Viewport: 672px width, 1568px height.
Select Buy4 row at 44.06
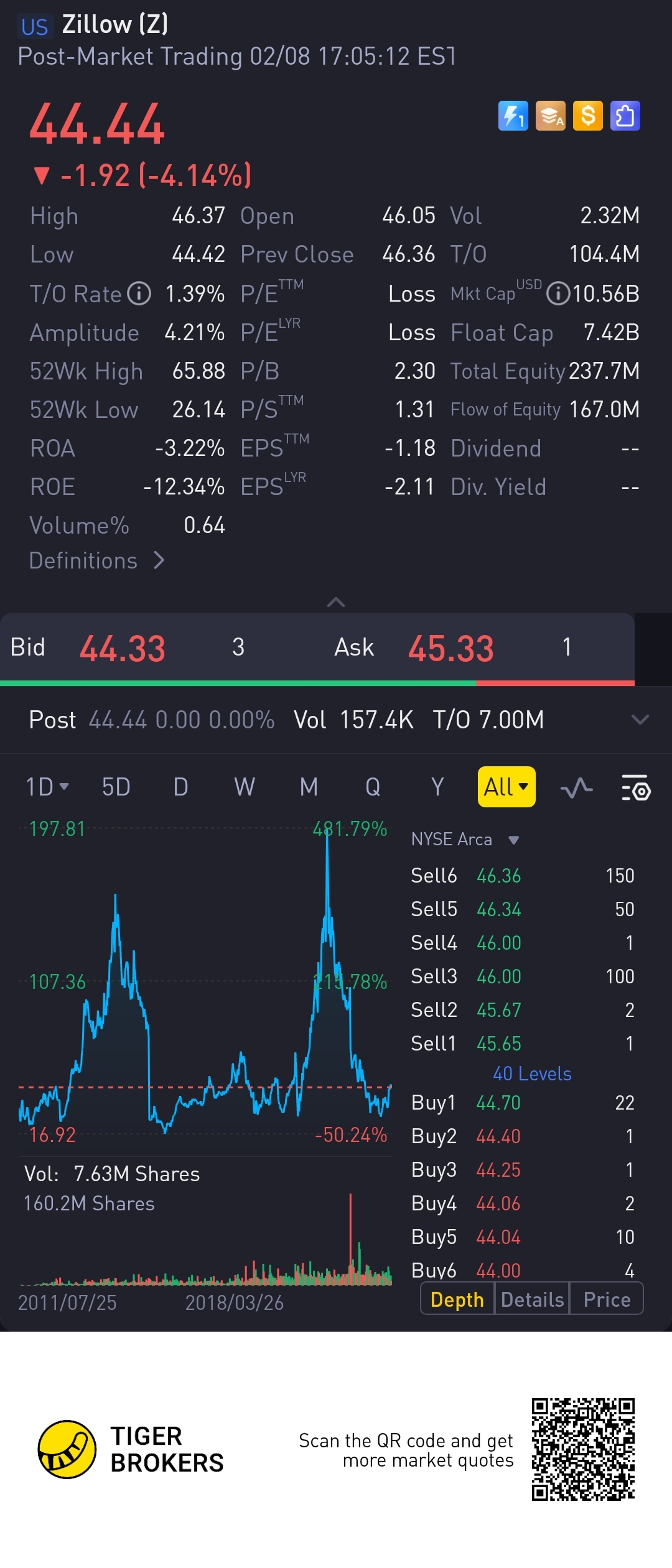(x=523, y=1204)
